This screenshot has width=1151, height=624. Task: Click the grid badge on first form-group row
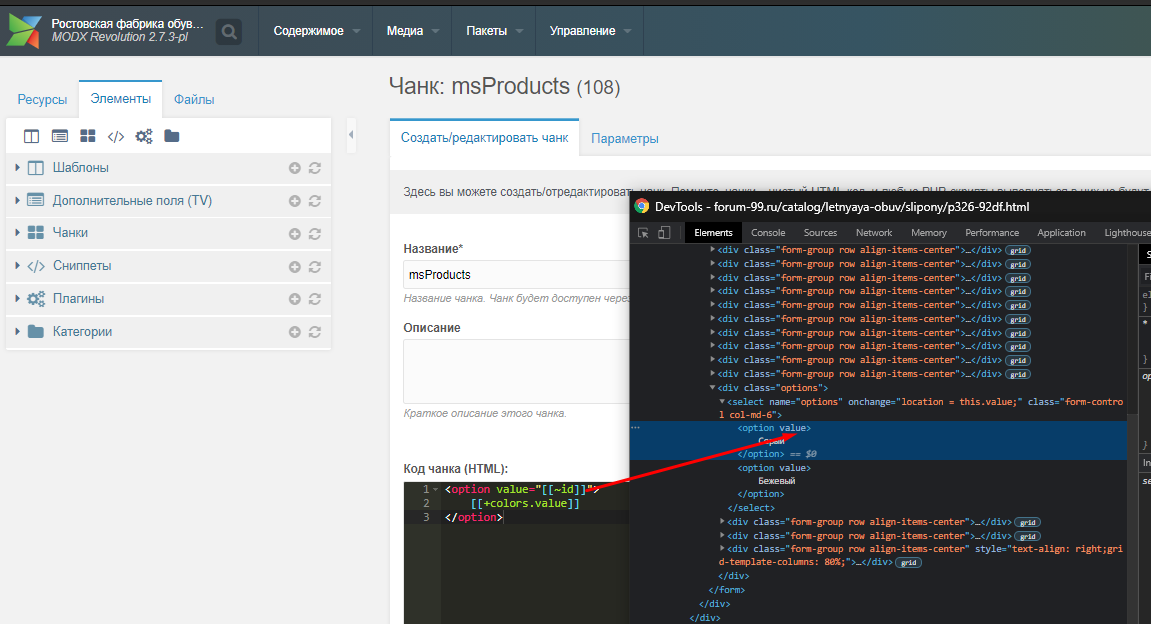click(x=1017, y=250)
